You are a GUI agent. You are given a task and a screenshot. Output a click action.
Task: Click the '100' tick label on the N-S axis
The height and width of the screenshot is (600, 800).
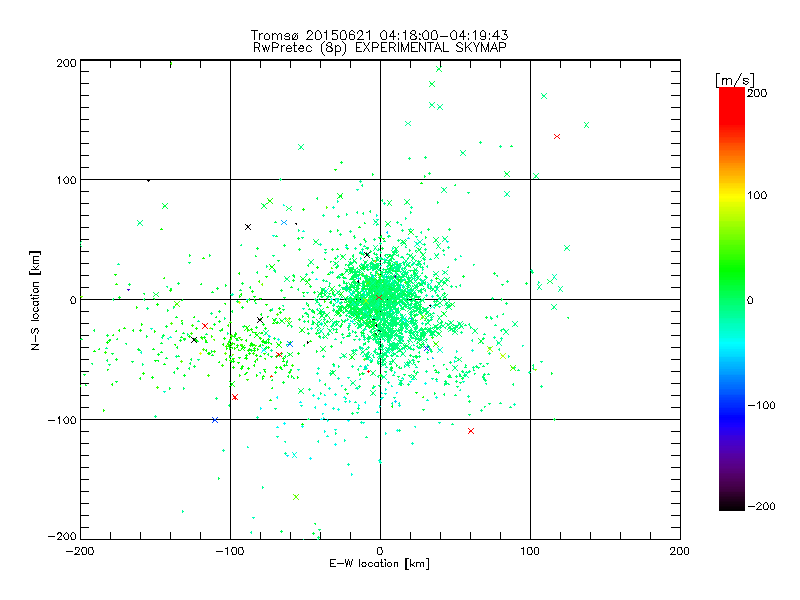pyautogui.click(x=66, y=180)
